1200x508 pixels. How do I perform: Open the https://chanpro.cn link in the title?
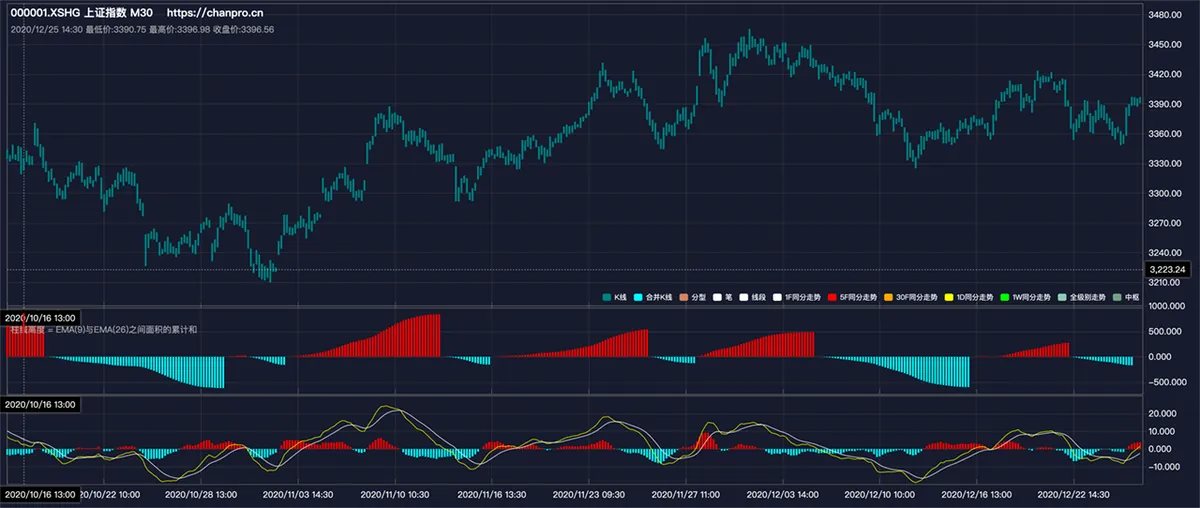click(x=215, y=14)
